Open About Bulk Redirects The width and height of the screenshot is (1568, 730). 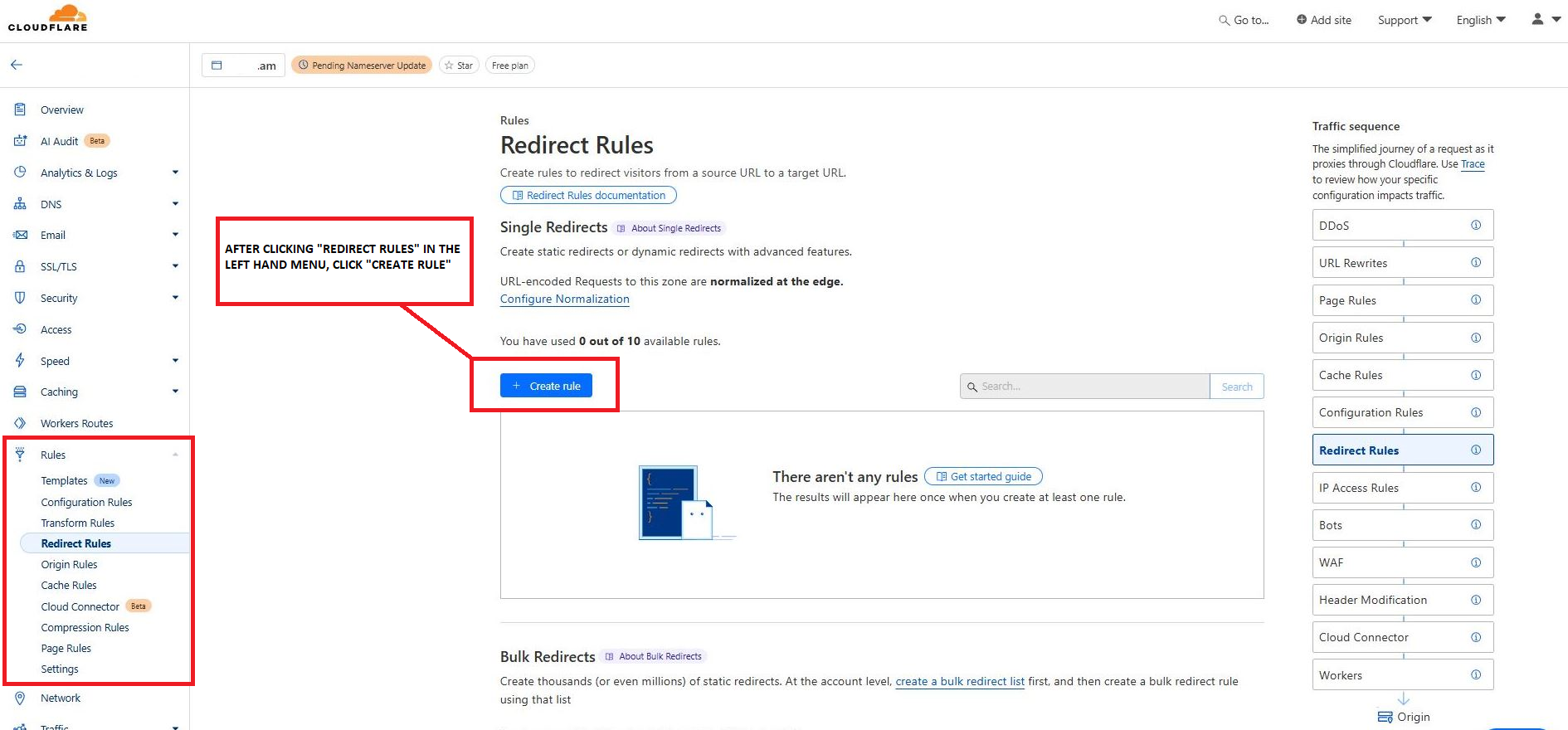pyautogui.click(x=654, y=656)
